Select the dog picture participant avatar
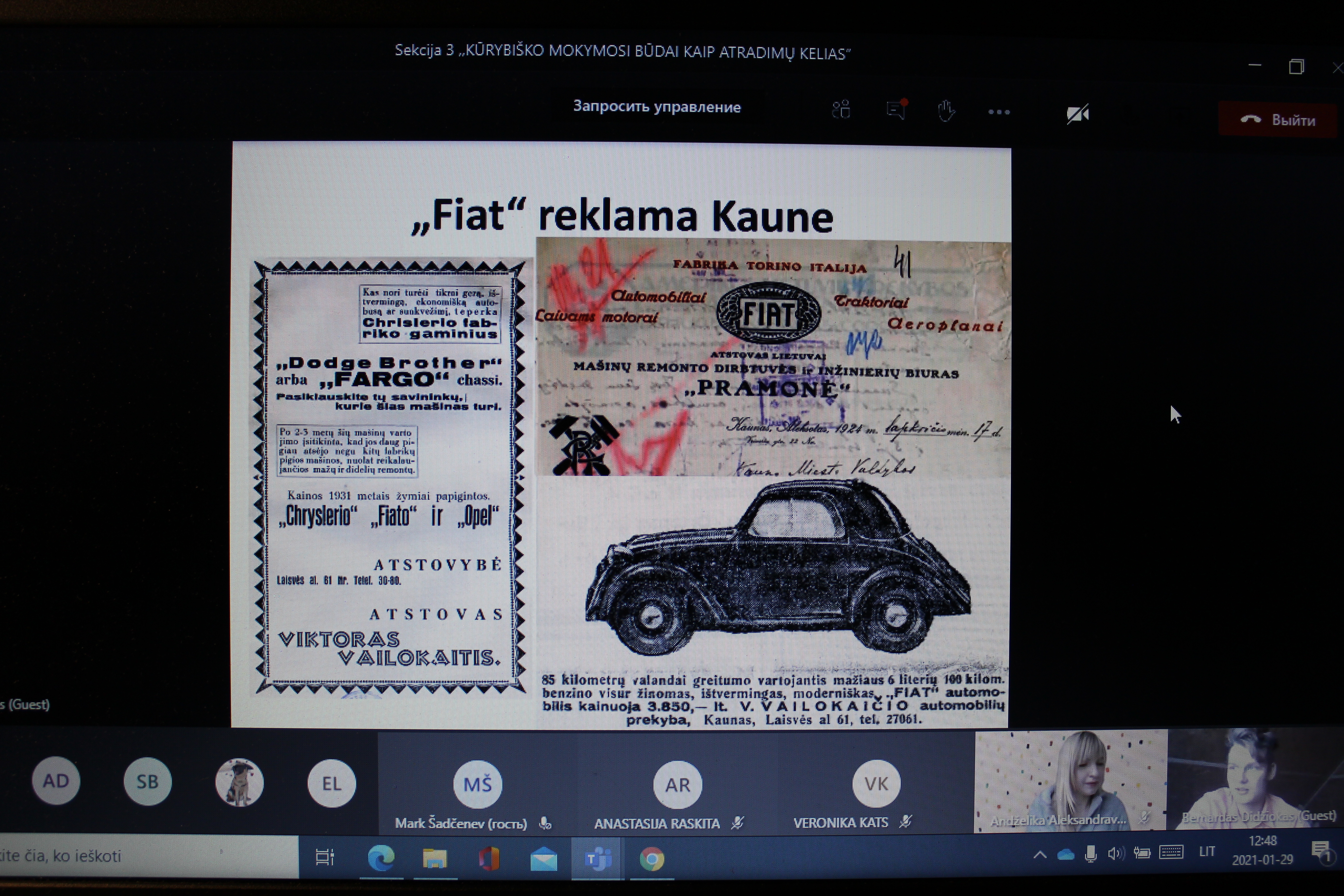 (240, 782)
